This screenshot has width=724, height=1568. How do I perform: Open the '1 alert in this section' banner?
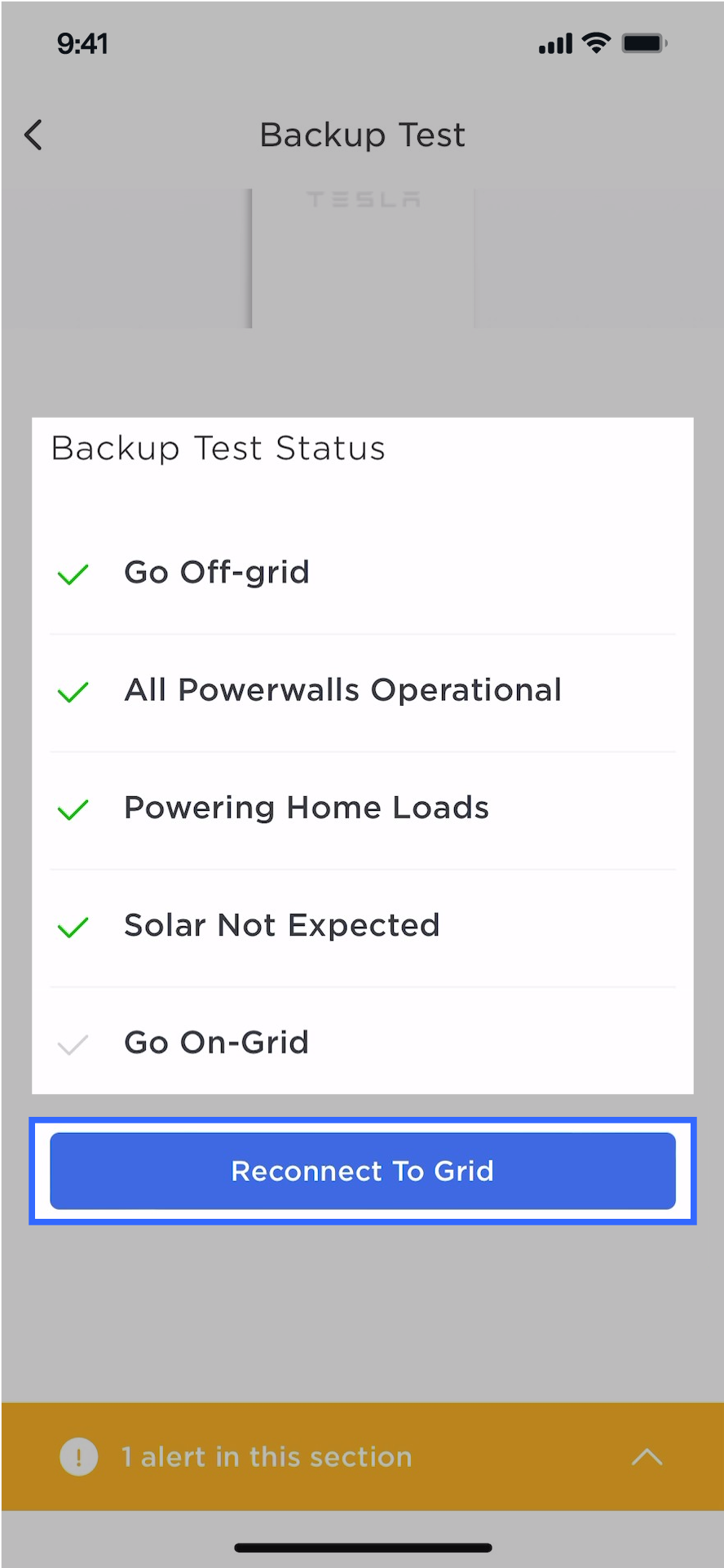(x=362, y=1456)
